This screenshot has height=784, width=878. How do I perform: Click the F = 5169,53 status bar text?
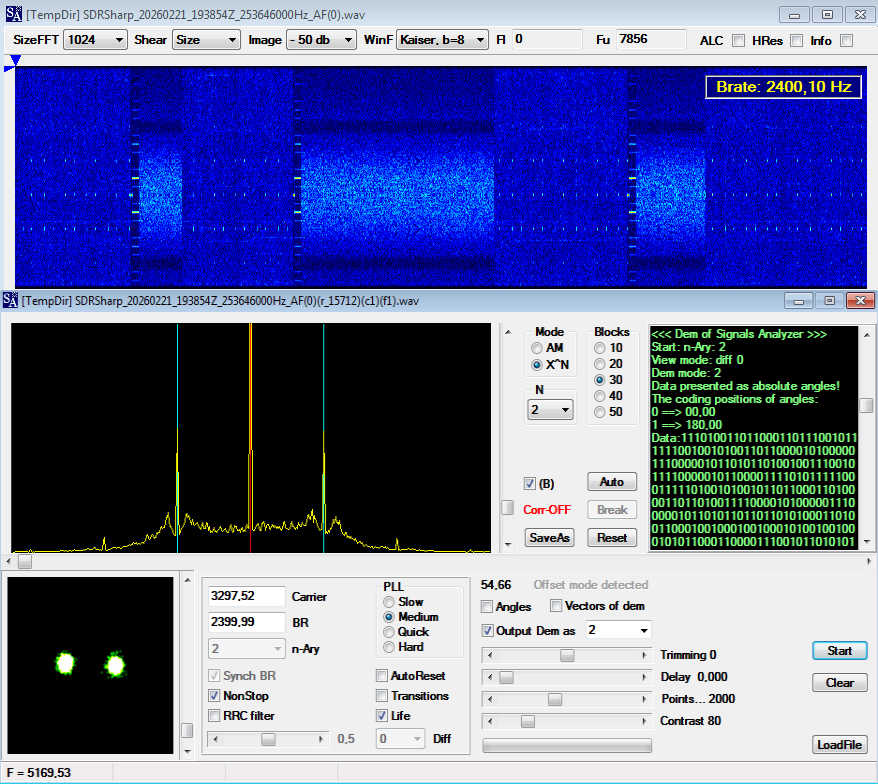point(39,773)
